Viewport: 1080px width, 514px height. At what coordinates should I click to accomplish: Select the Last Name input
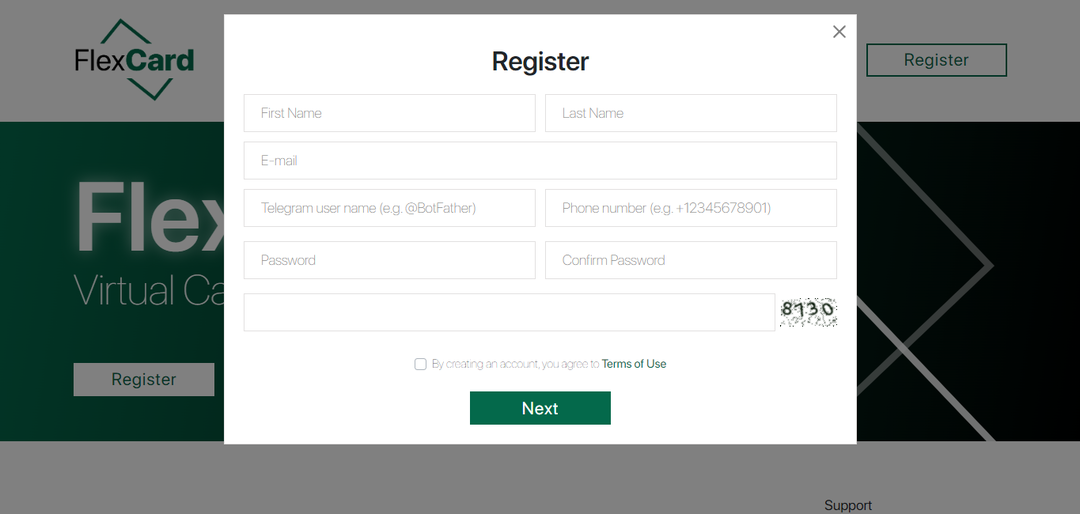690,113
